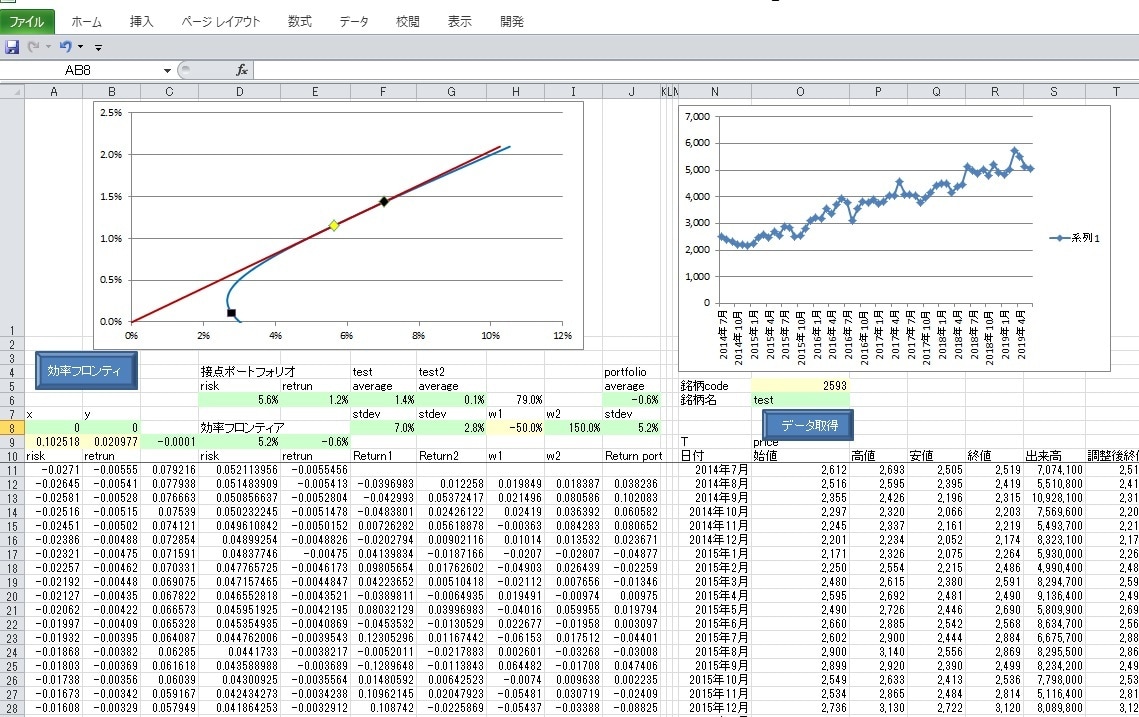Click the fx insert function icon
This screenshot has height=717, width=1139.
click(x=241, y=70)
